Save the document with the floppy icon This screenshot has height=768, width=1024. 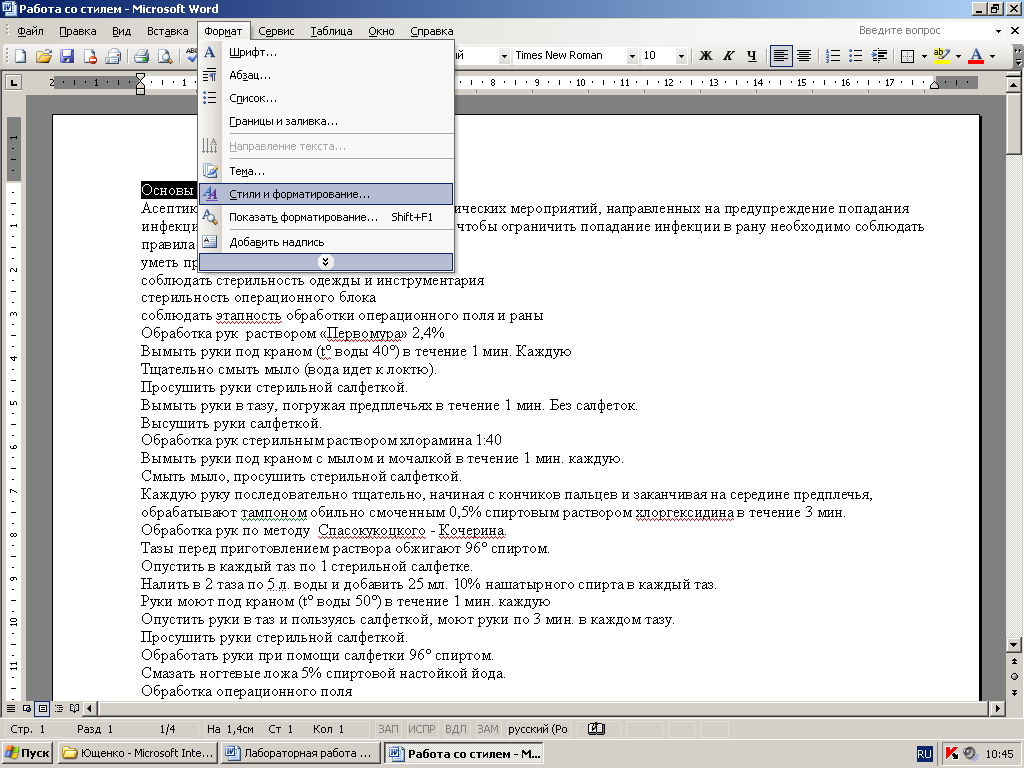pyautogui.click(x=67, y=56)
